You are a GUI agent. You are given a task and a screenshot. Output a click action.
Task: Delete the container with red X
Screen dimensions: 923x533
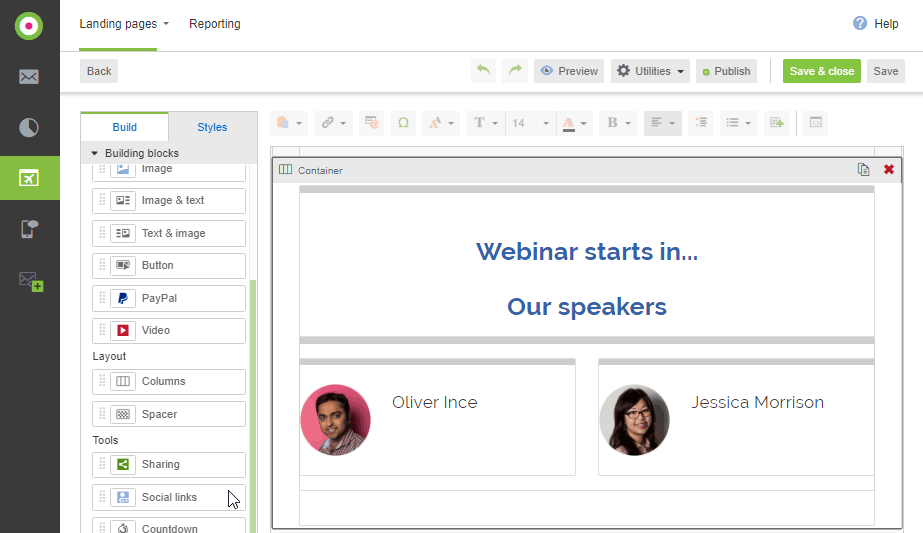click(888, 170)
